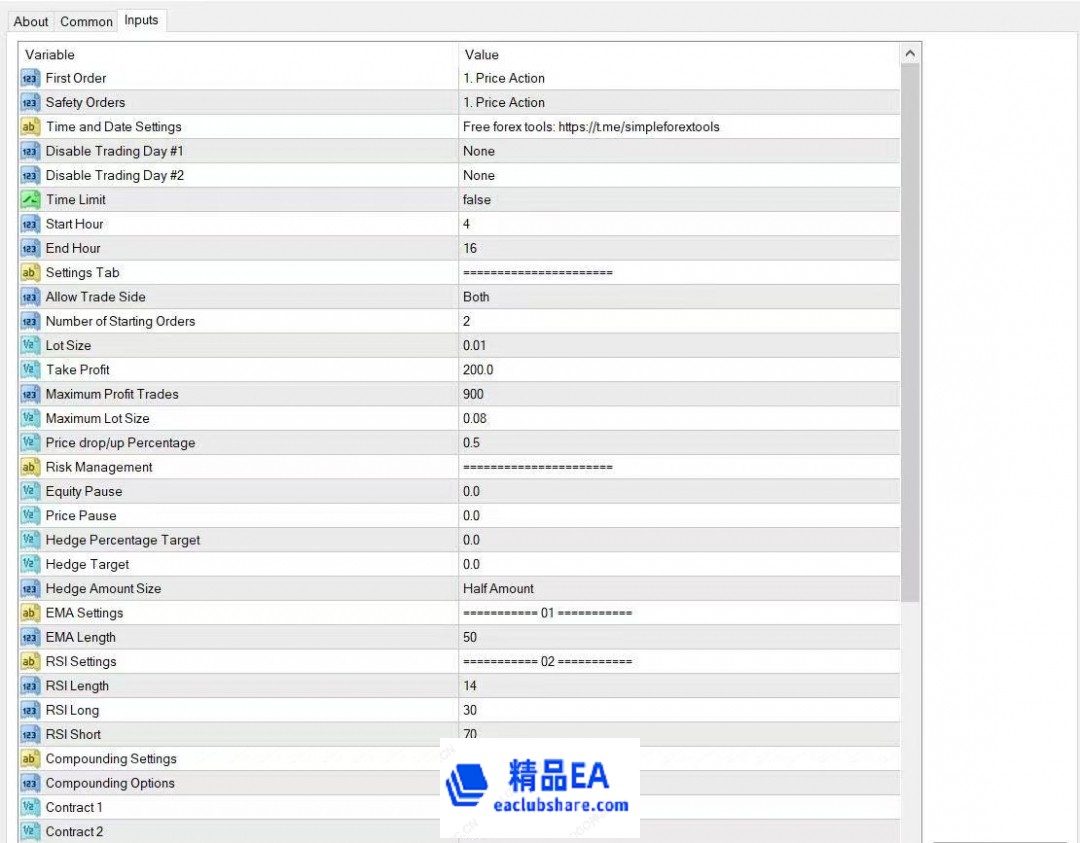
Task: Click the icon next to Take Profit
Action: (x=30, y=370)
